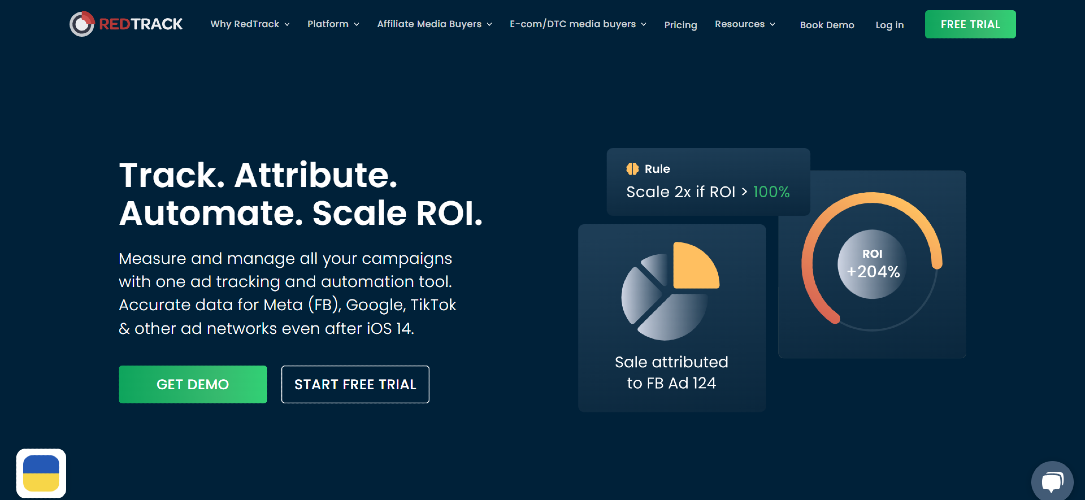Click the brain icon next to Rule
Screen dimensions: 1085x500
[632, 169]
